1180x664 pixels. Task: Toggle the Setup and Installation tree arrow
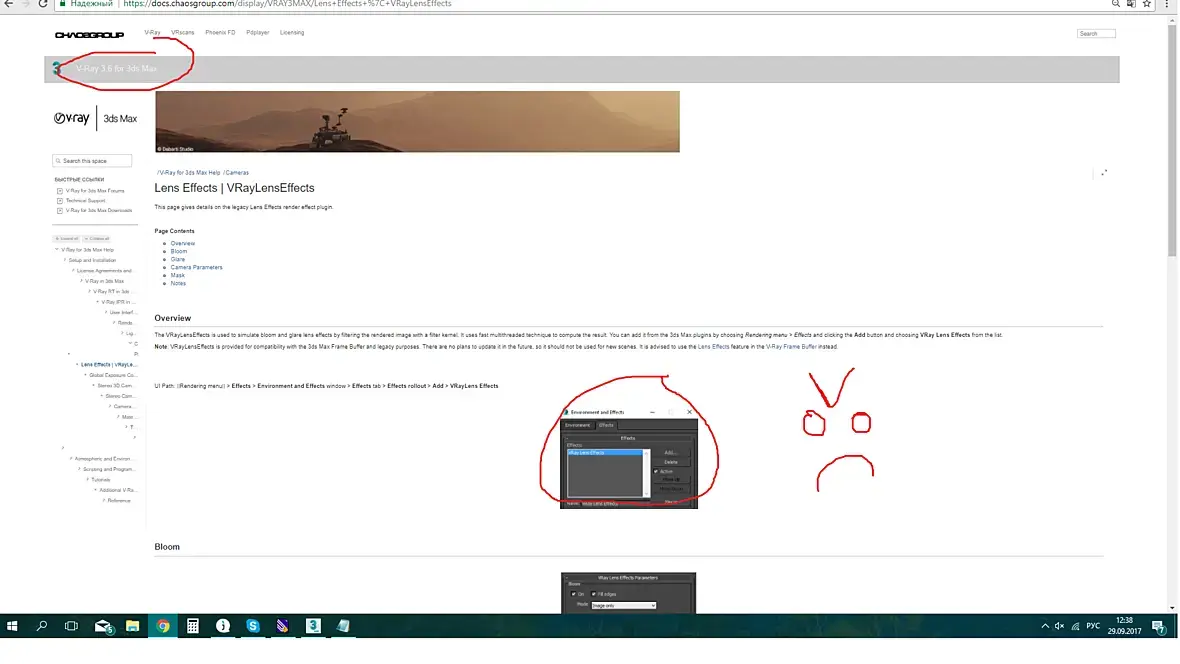click(65, 260)
